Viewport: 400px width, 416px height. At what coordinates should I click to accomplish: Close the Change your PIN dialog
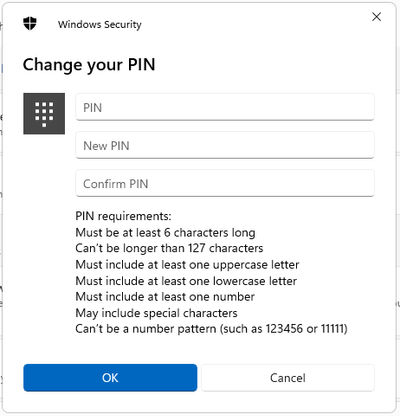(376, 17)
